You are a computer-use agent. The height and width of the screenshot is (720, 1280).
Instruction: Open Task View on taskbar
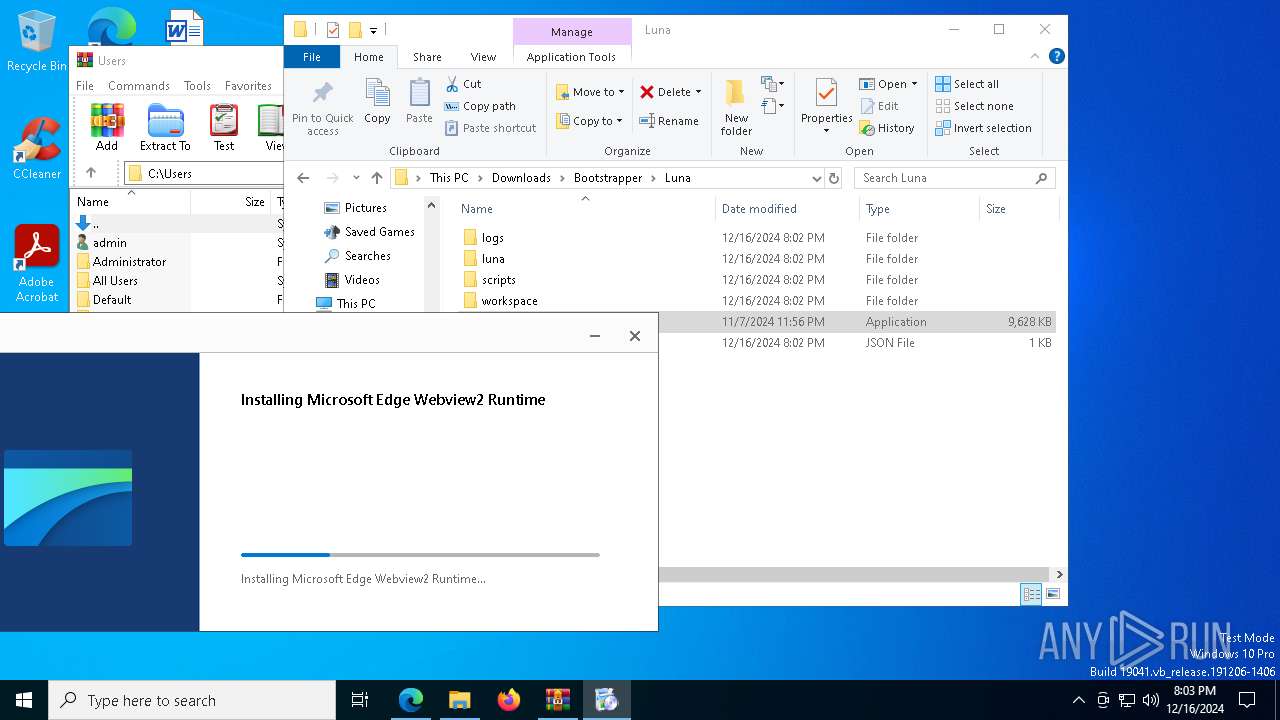[360, 700]
